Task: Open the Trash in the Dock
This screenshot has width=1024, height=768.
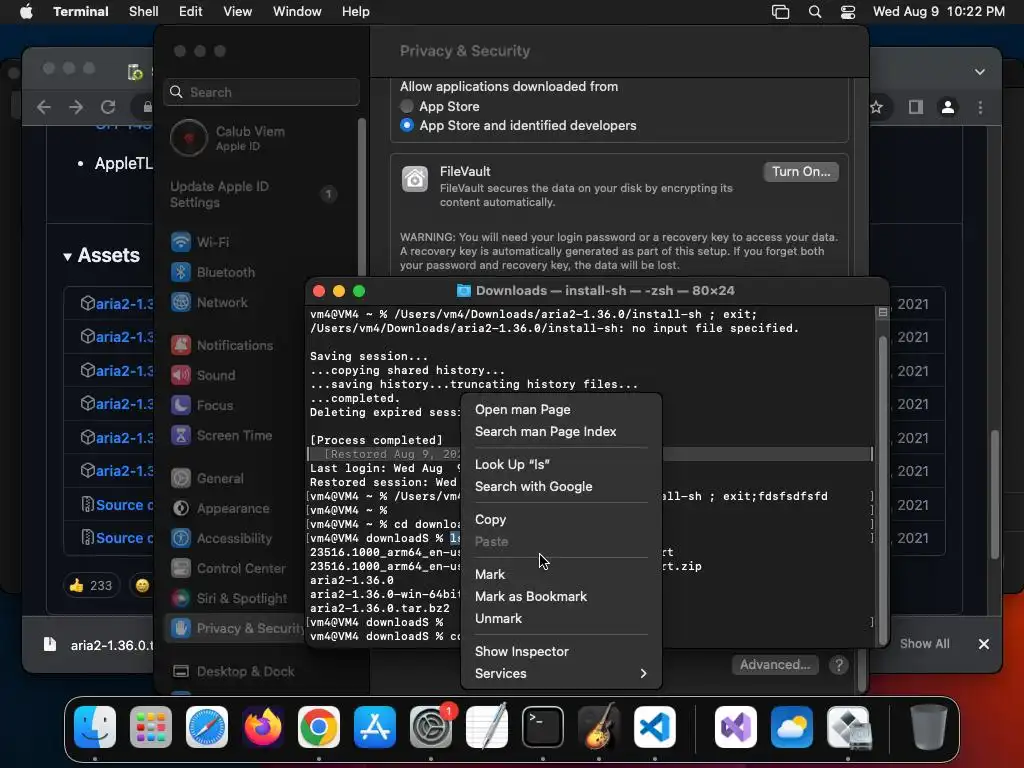Action: click(x=929, y=727)
